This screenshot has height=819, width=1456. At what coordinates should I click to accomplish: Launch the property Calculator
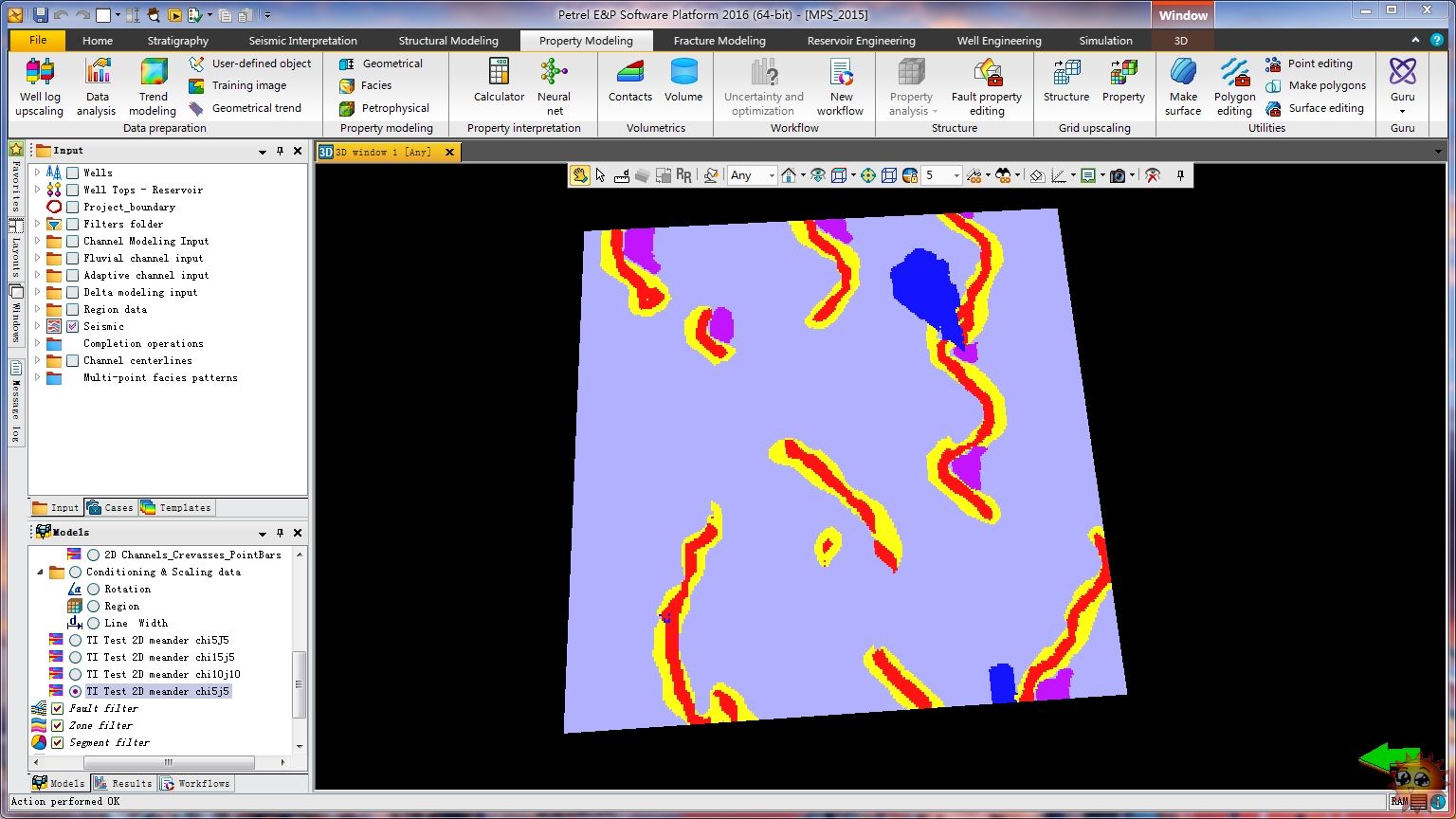coord(499,82)
